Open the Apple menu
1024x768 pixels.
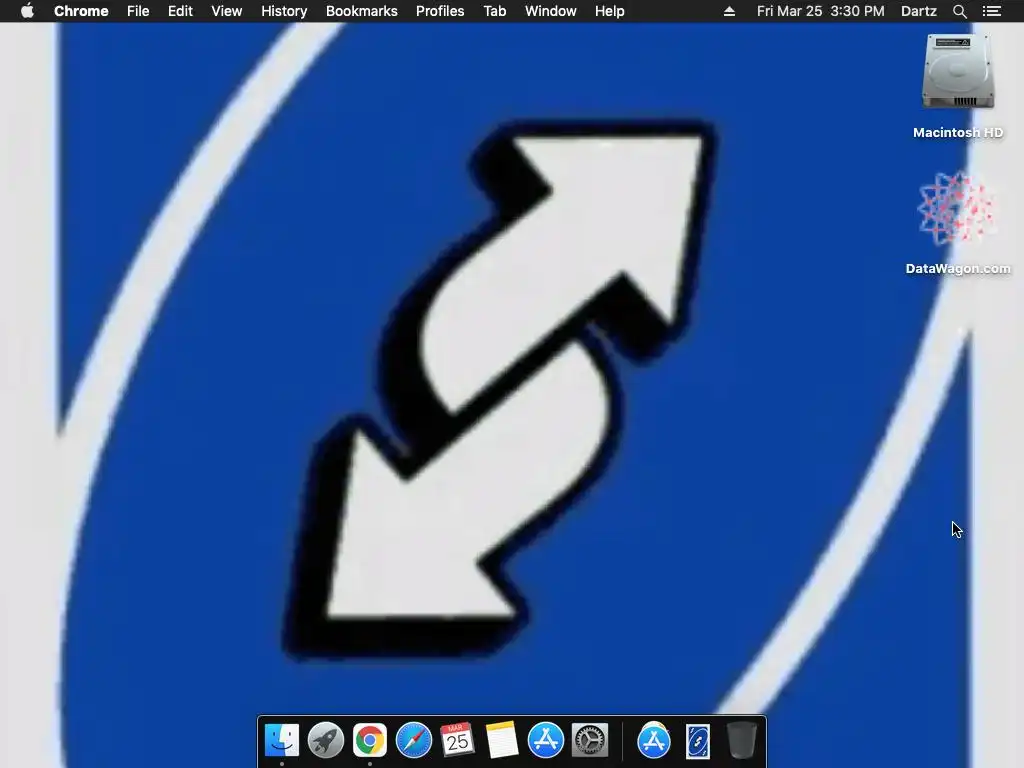pyautogui.click(x=27, y=11)
